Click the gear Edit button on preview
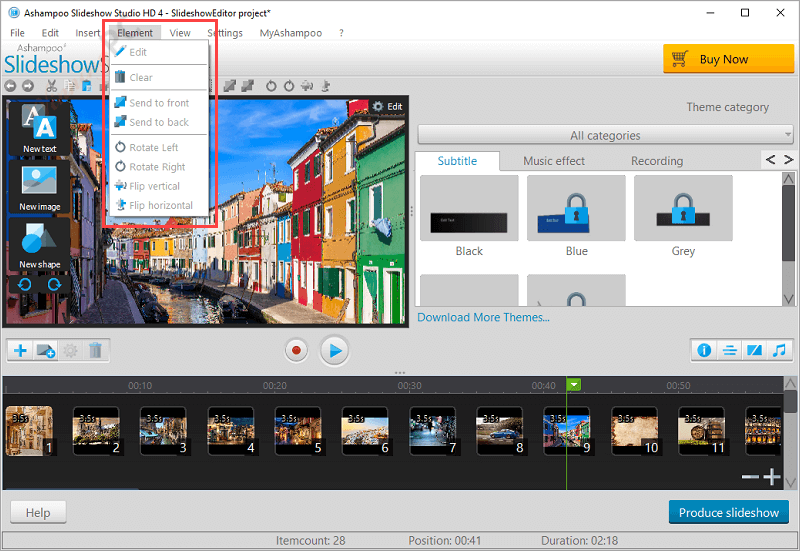 tap(387, 106)
